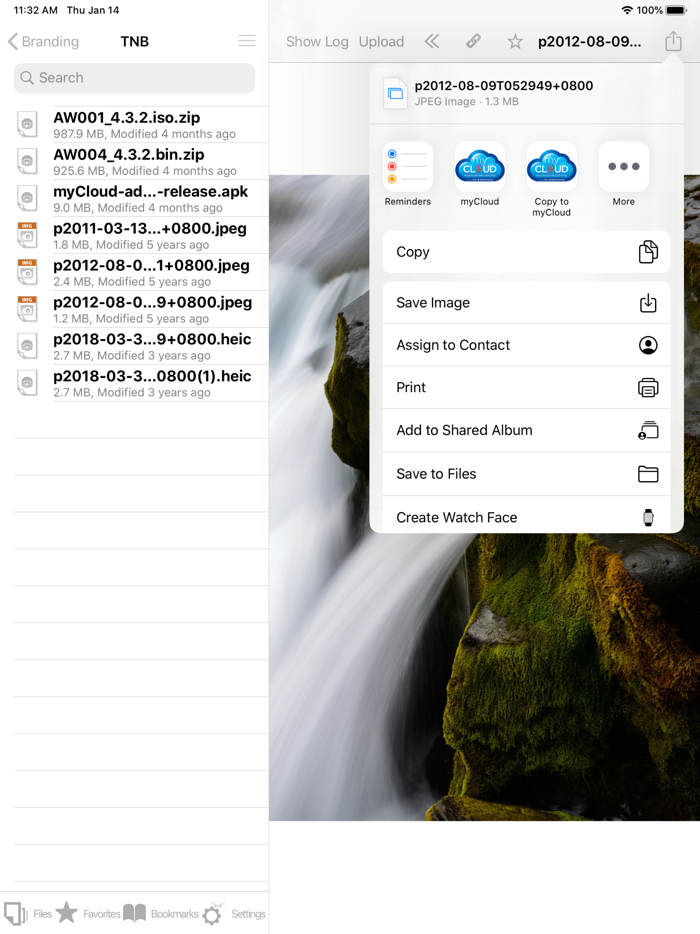Share to myCloud app icon
Screen dimensions: 700x934
480,167
